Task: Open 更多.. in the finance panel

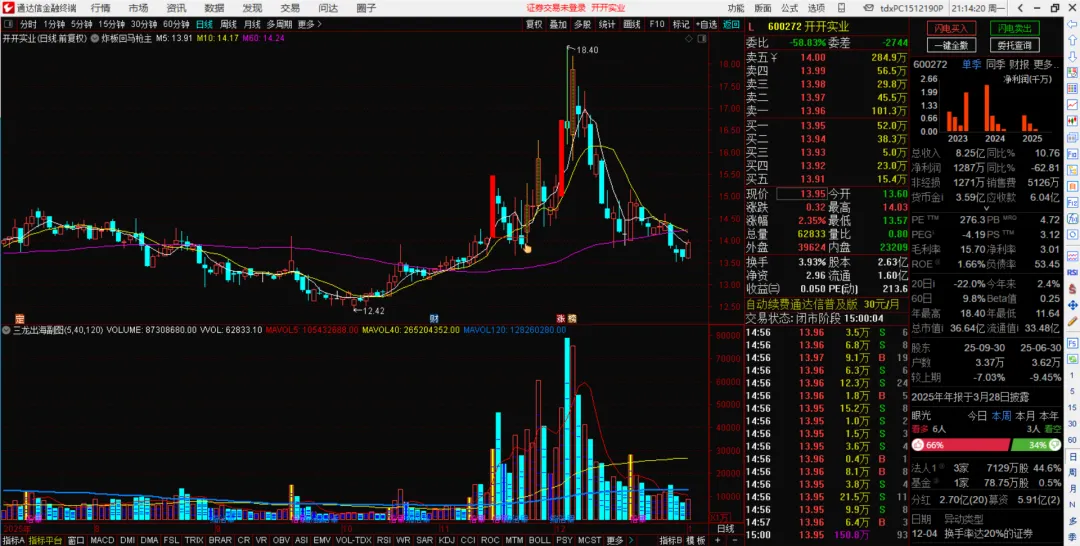Action: pyautogui.click(x=1046, y=64)
